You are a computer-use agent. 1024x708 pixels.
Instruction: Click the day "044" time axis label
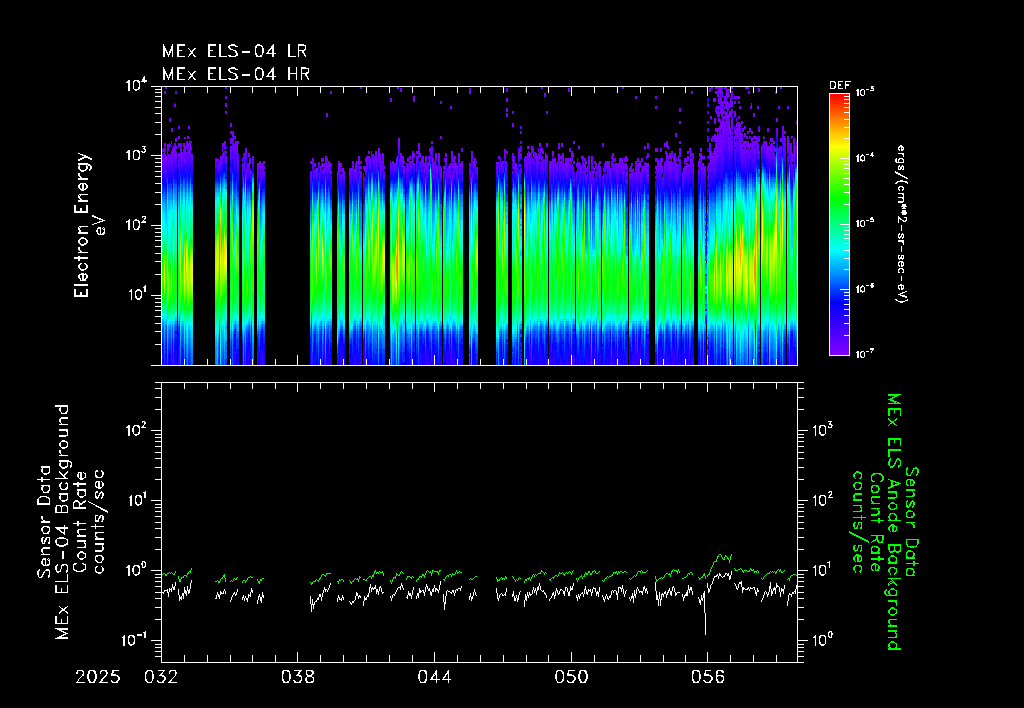(434, 677)
